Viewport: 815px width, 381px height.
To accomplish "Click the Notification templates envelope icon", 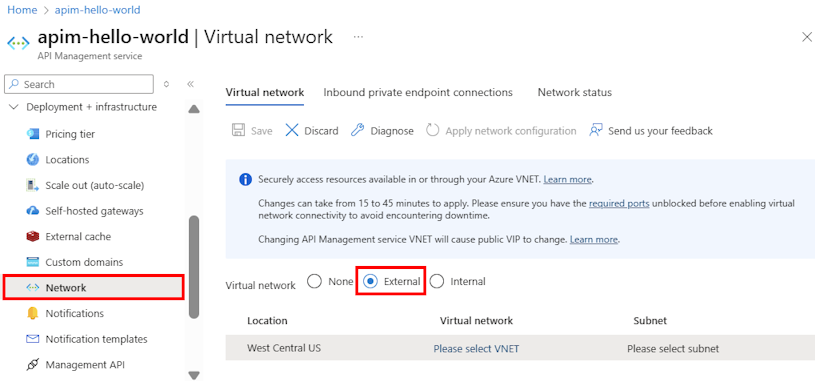I will (33, 339).
